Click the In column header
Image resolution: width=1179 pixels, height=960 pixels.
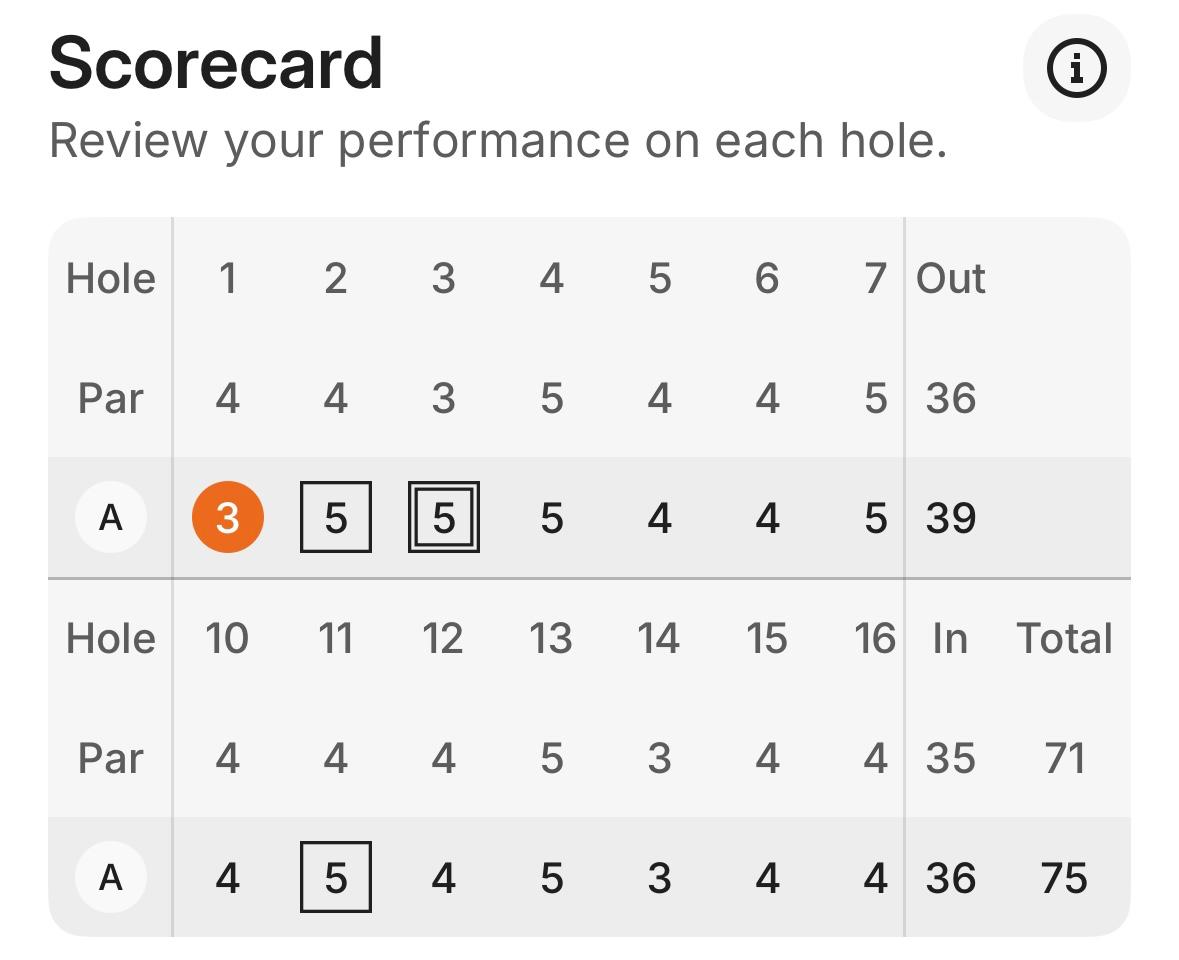point(950,638)
